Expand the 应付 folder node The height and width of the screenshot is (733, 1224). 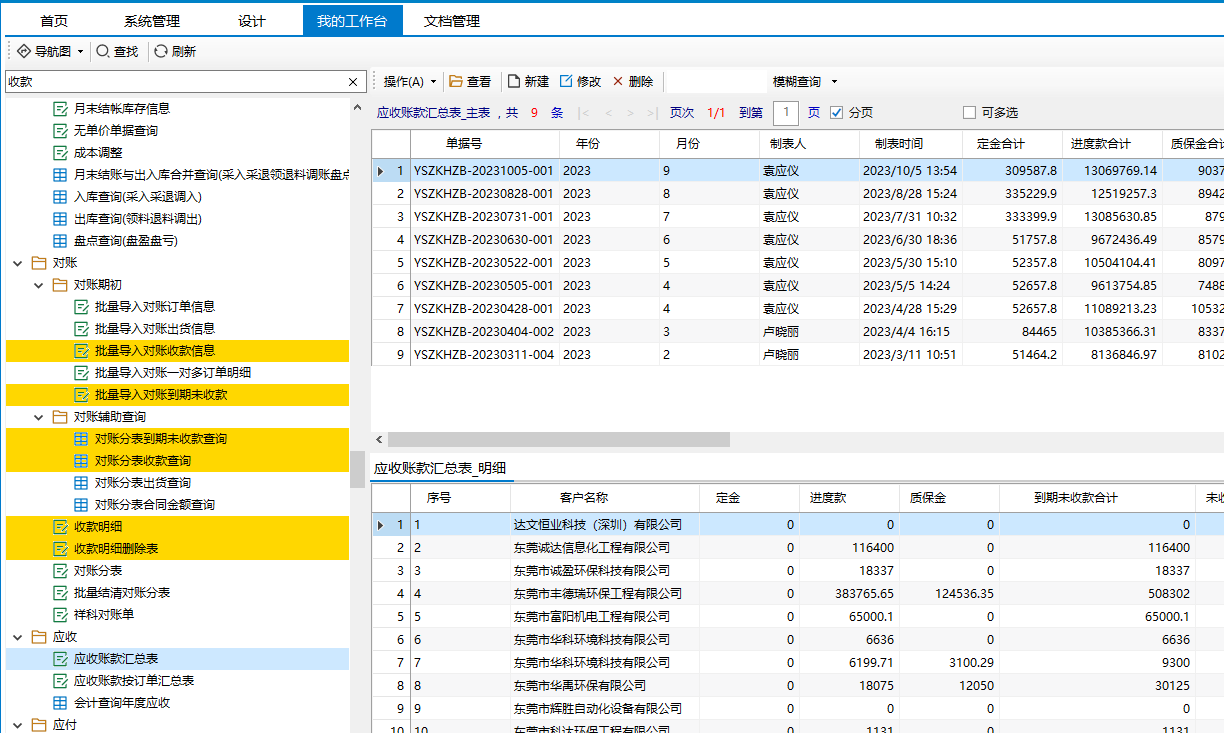(x=18, y=725)
